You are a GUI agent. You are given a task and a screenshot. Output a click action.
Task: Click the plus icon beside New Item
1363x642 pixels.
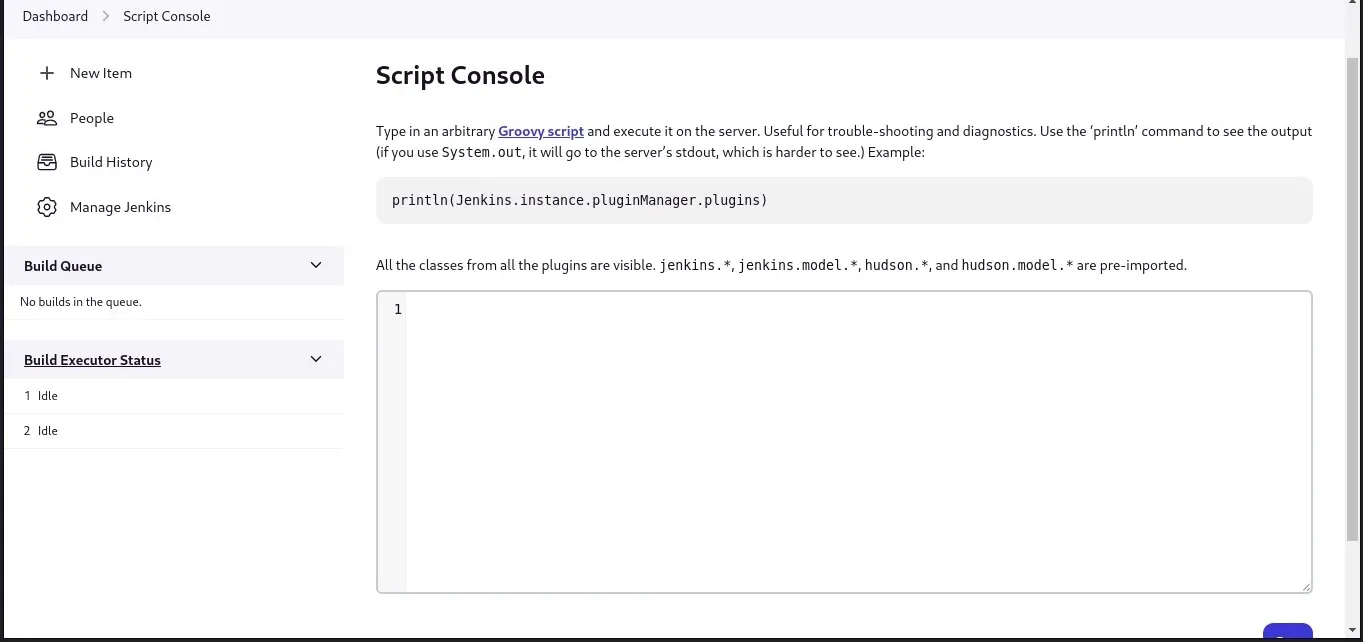coord(46,73)
